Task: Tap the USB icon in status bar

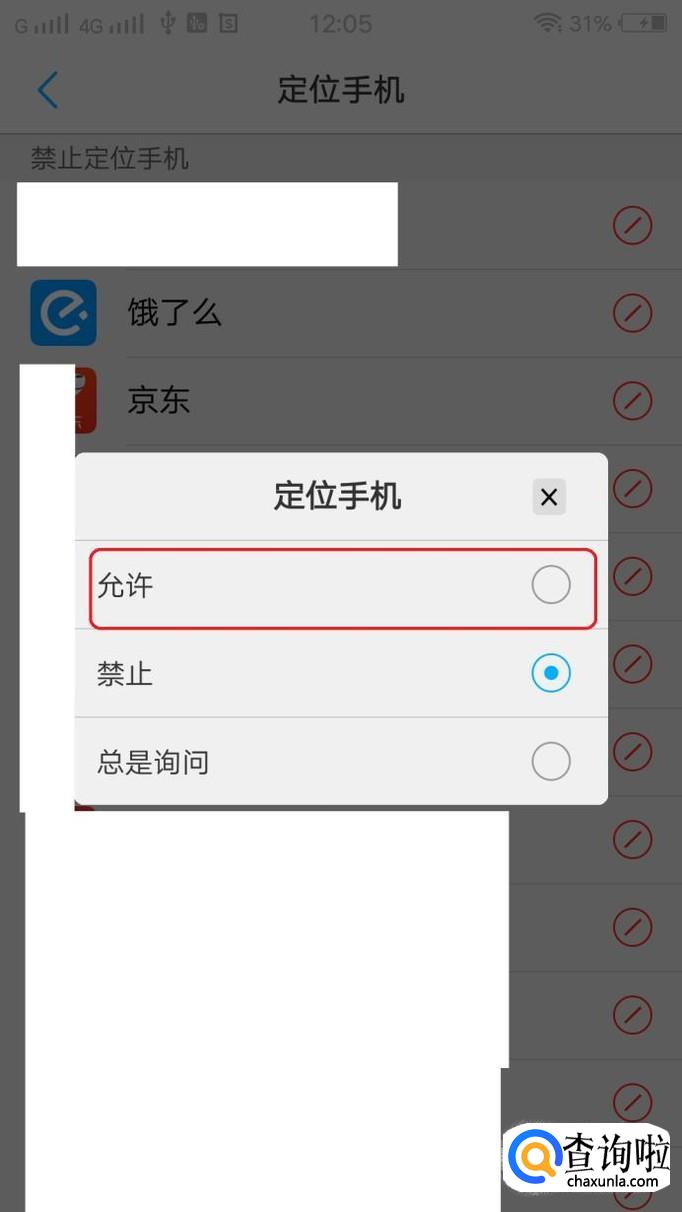Action: click(168, 23)
